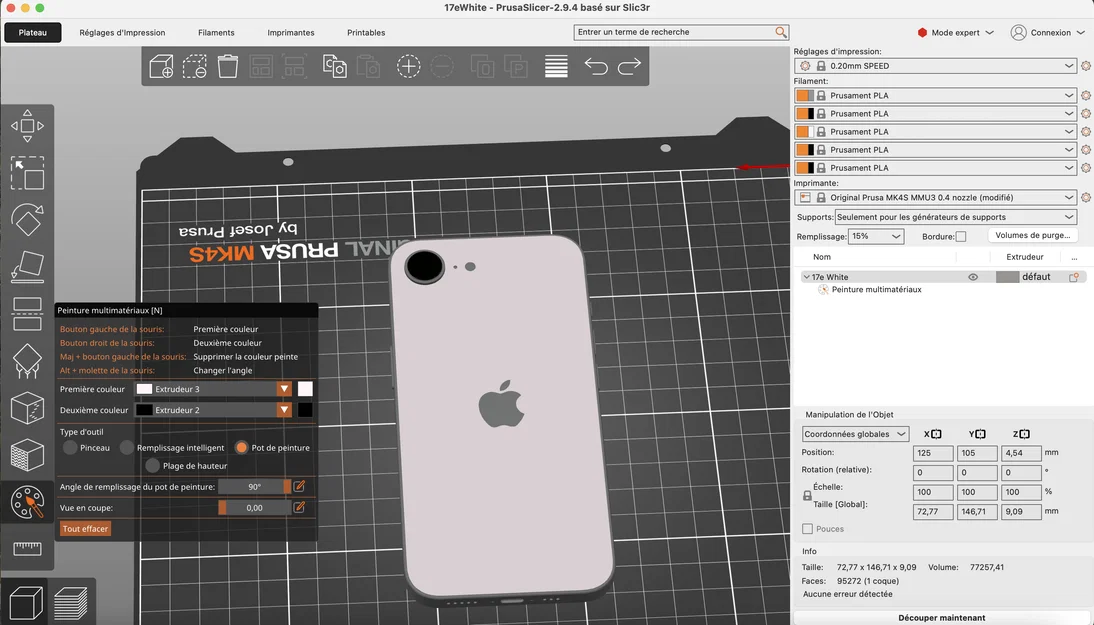Screen dimensions: 1094x625
Task: Open edit icon for 17e White extruder
Action: [1074, 277]
